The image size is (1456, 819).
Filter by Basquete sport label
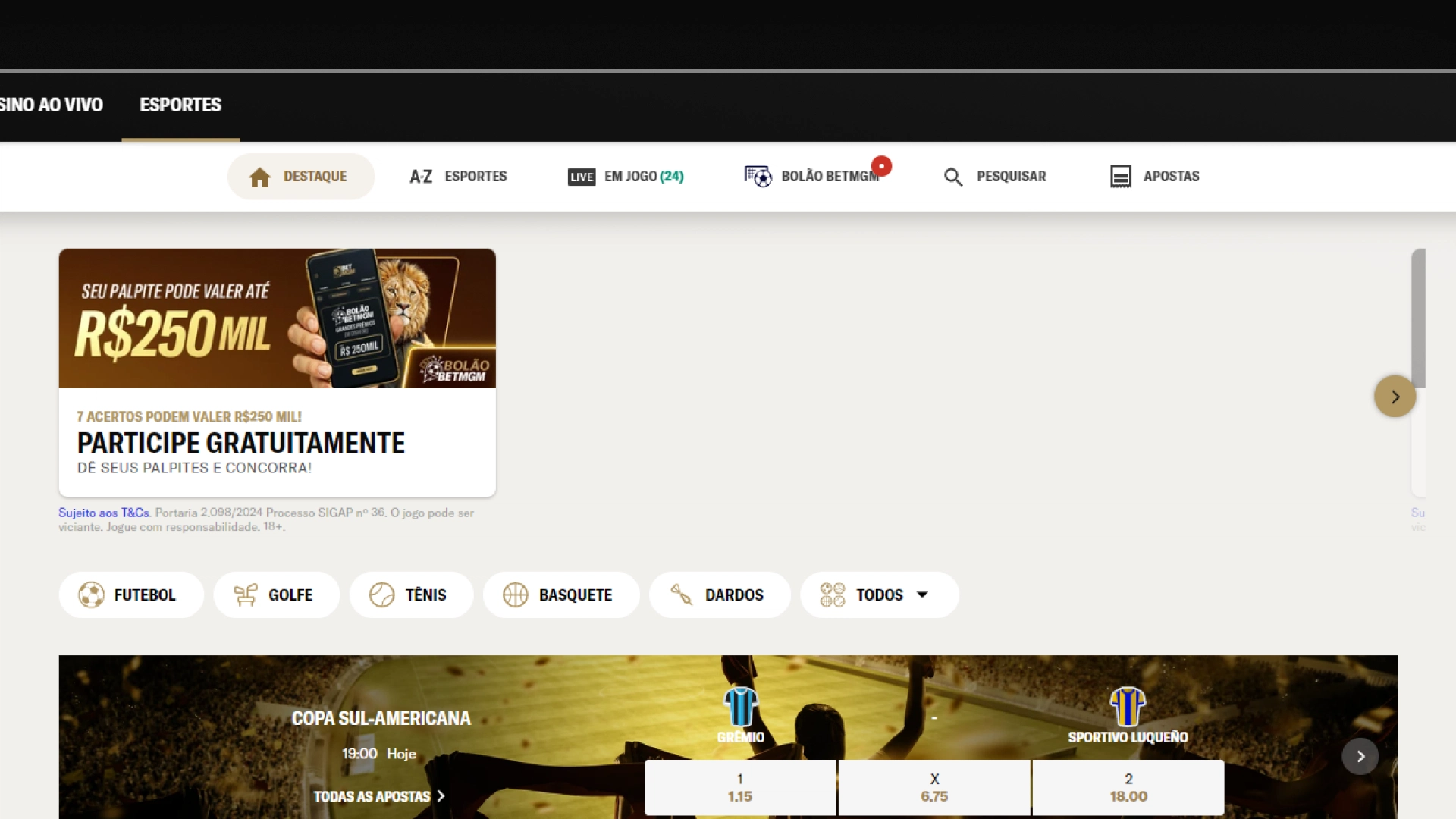[x=576, y=595]
